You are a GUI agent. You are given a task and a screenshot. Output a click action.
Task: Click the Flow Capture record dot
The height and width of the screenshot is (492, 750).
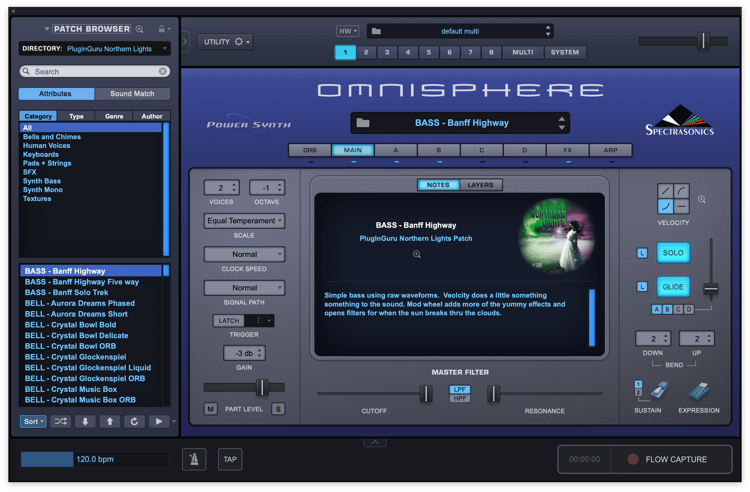pyautogui.click(x=633, y=459)
